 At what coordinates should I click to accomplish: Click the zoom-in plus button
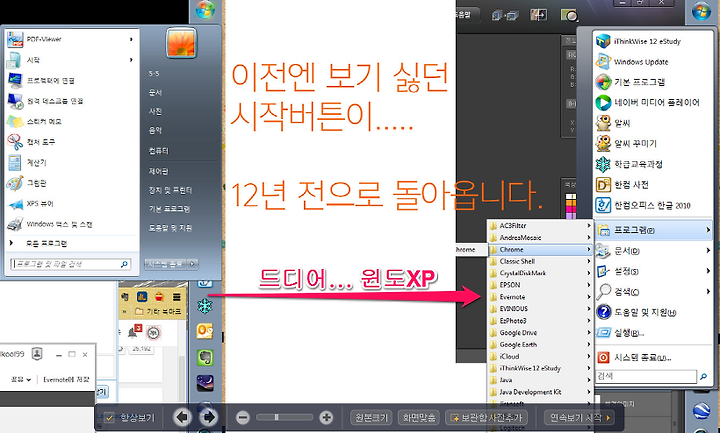click(x=326, y=418)
